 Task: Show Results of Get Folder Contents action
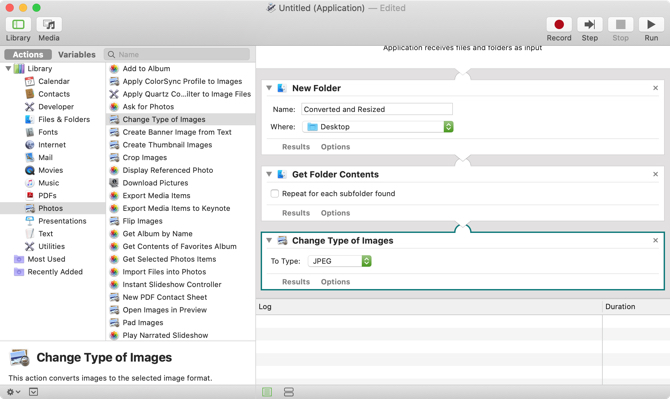tap(296, 213)
